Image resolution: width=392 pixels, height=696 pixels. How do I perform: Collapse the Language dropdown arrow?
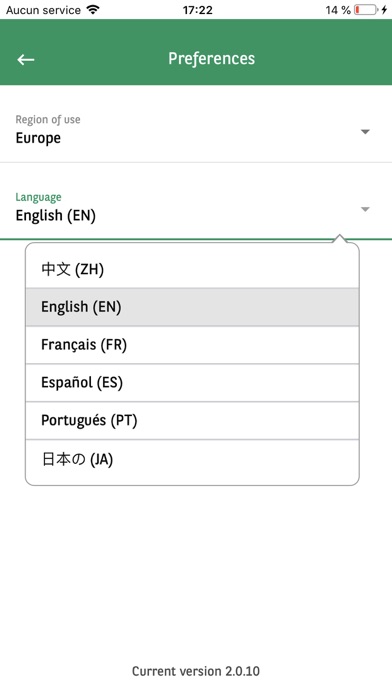tap(365, 209)
